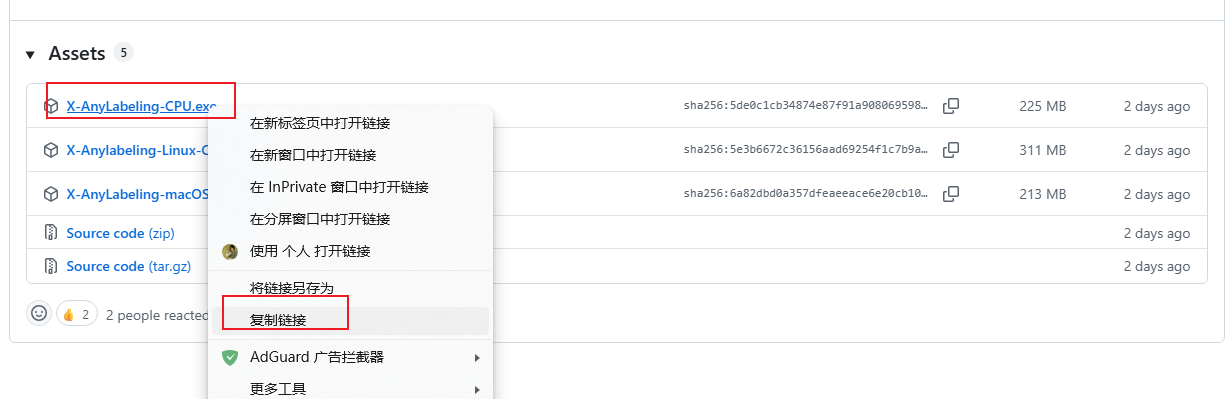This screenshot has width=1227, height=399.
Task: Copy the sha256 hash of the 213 MB asset
Action: 951,194
